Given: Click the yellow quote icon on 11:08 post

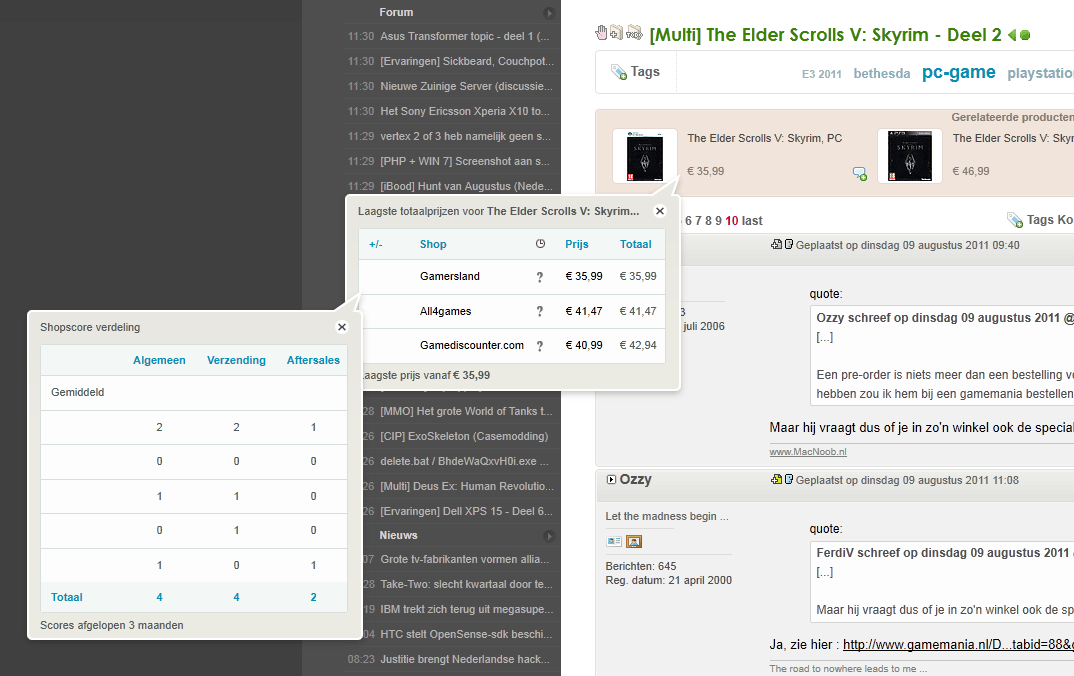Looking at the screenshot, I should coord(776,479).
